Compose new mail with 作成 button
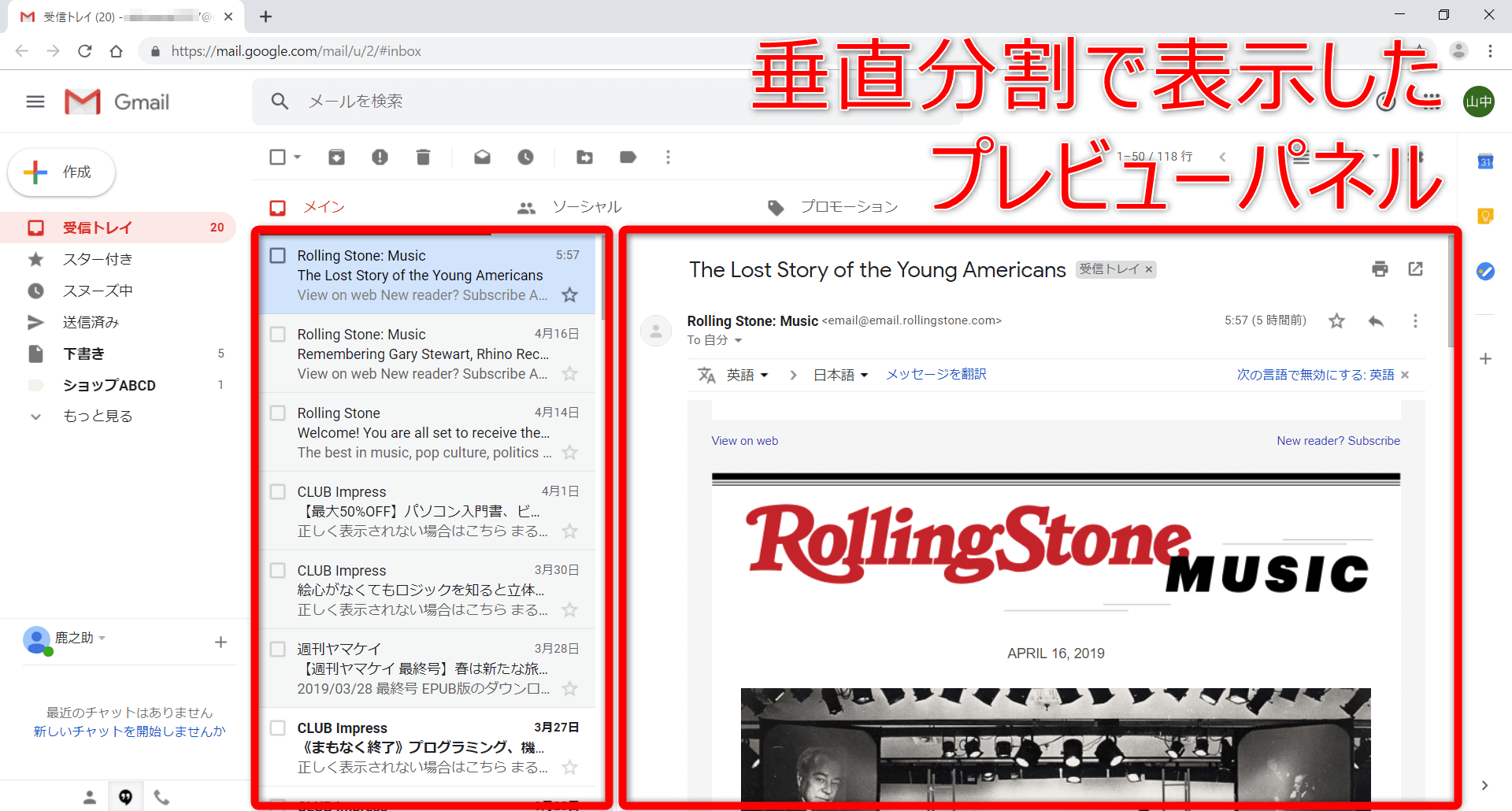Screen dimensions: 1512x811 pos(61,172)
